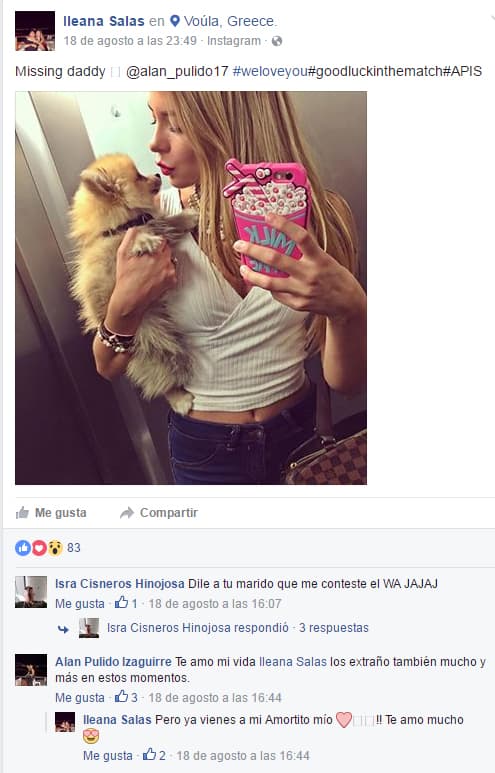The image size is (495, 773).
Task: Click the public globe privacy icon
Action: coord(277,41)
